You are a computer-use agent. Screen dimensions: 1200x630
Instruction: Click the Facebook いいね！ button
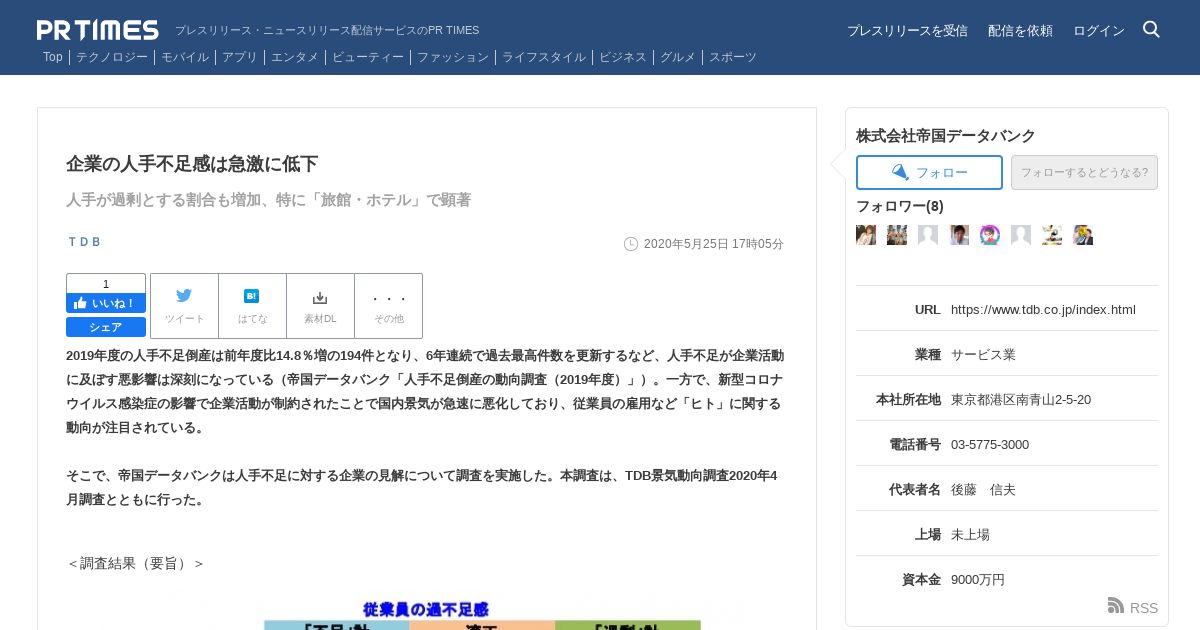click(106, 303)
